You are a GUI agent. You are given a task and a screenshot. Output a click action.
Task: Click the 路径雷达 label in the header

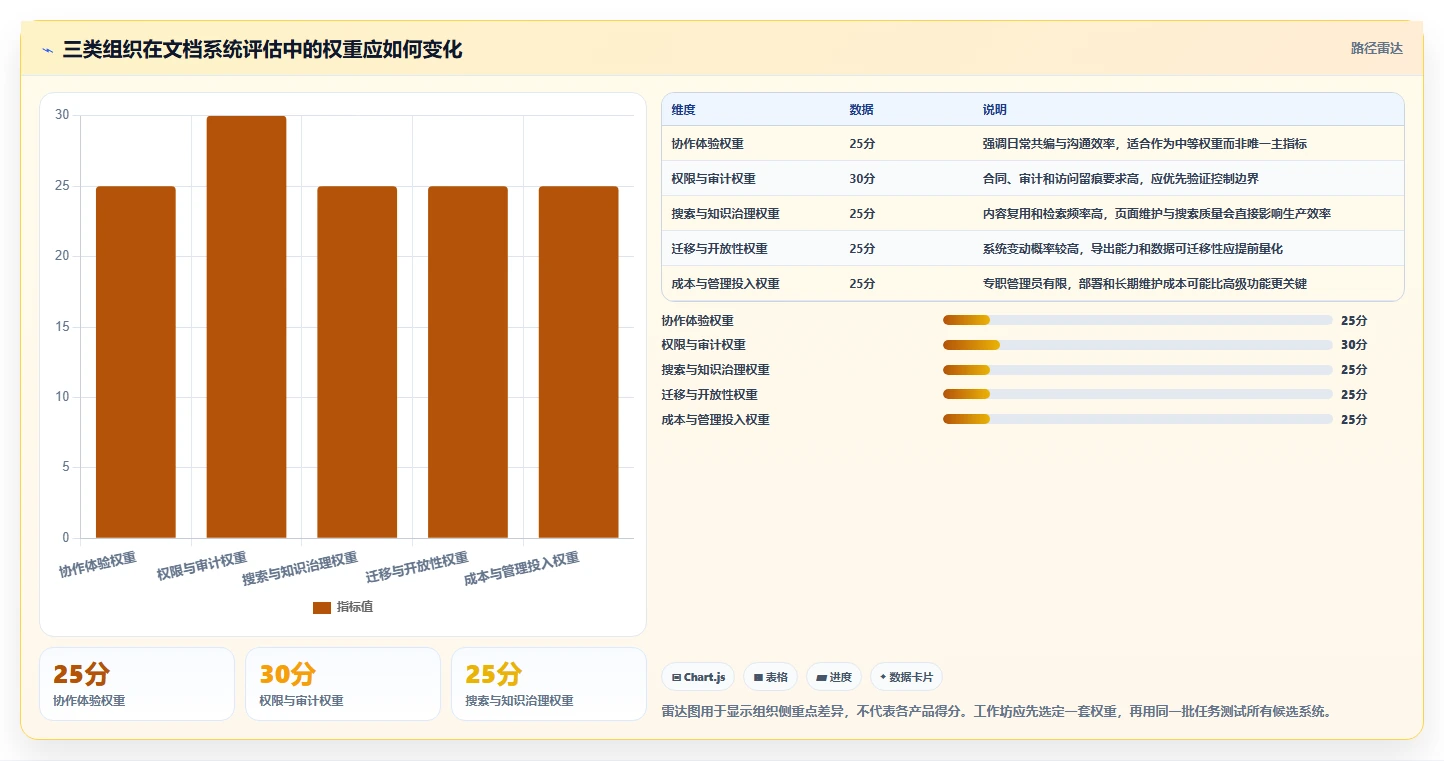(1377, 48)
